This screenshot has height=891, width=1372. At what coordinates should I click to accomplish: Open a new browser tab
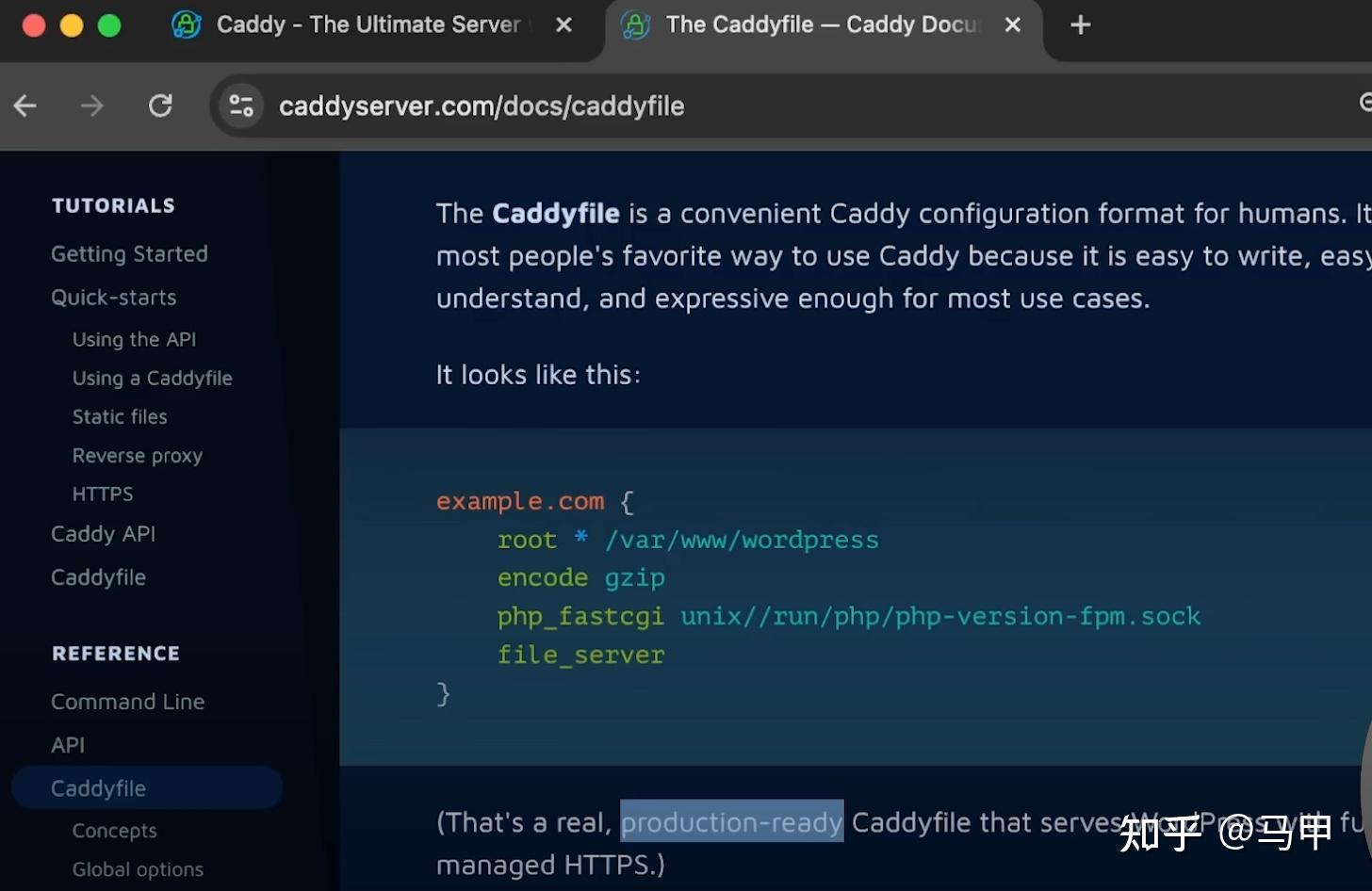(1079, 24)
